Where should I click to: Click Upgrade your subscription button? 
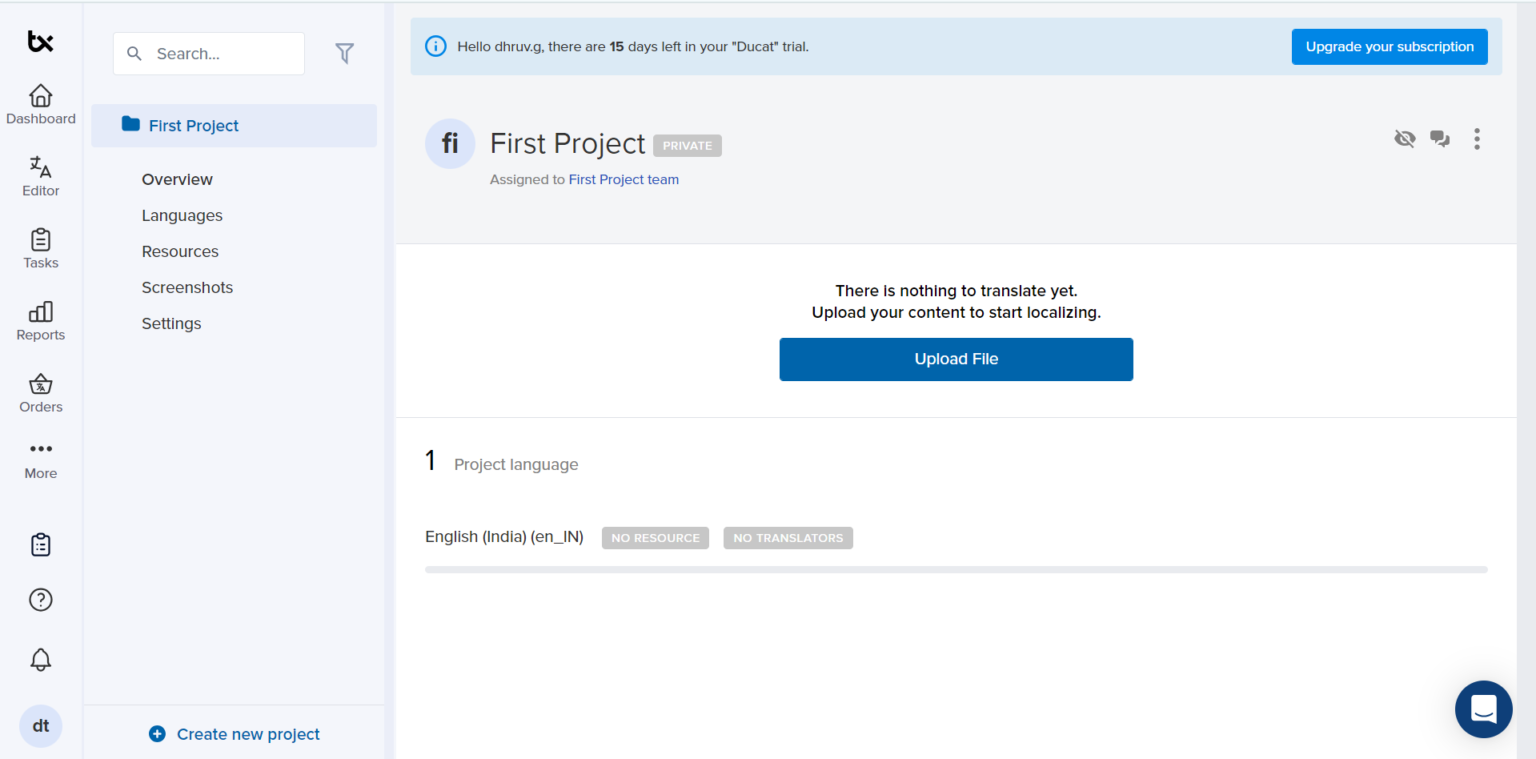[1389, 47]
